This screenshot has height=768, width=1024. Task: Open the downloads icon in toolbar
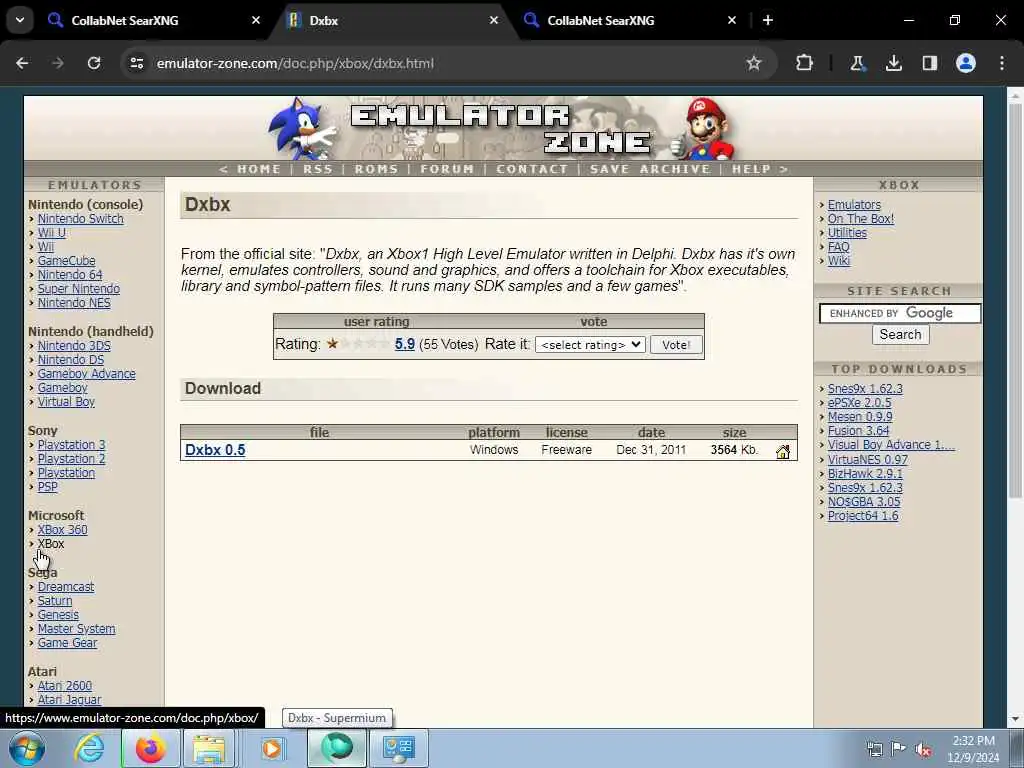[893, 63]
